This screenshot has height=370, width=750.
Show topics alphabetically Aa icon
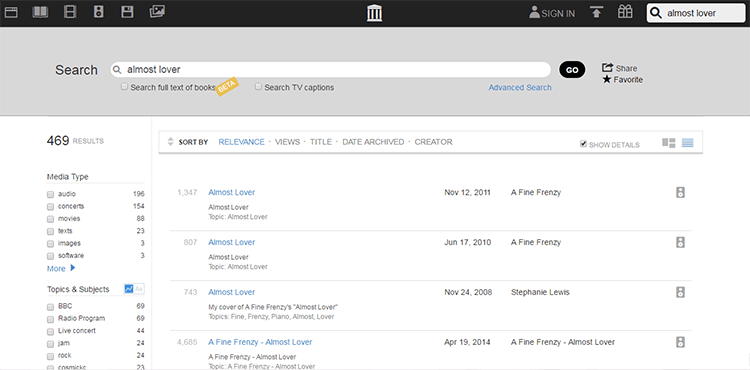click(139, 289)
